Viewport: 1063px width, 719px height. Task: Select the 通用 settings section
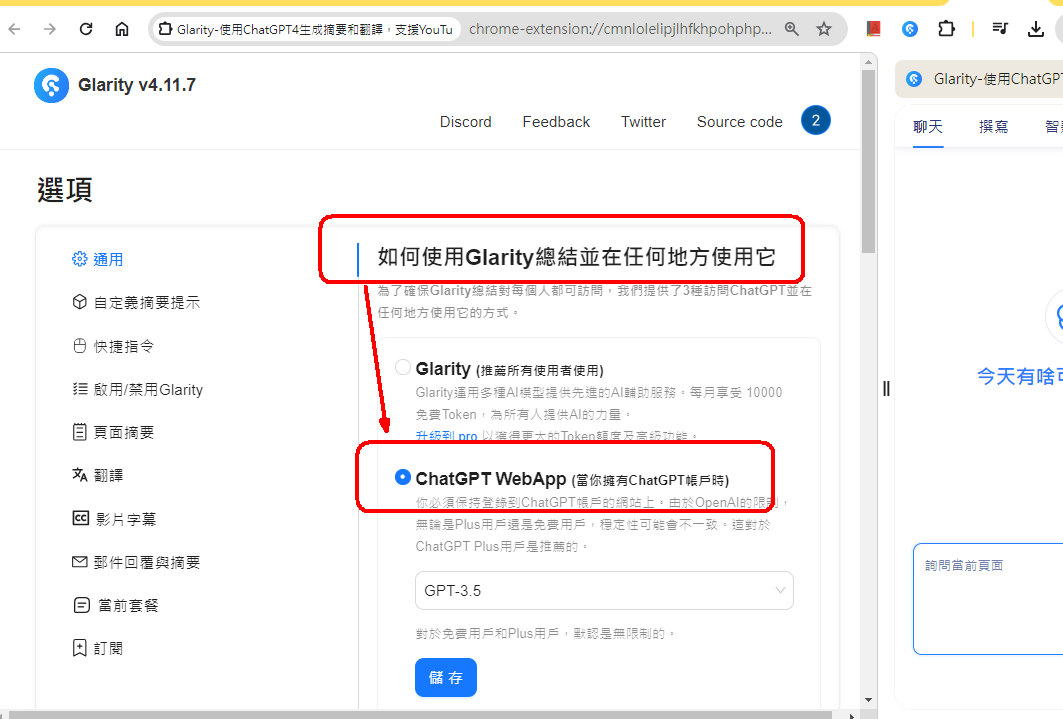pos(98,260)
